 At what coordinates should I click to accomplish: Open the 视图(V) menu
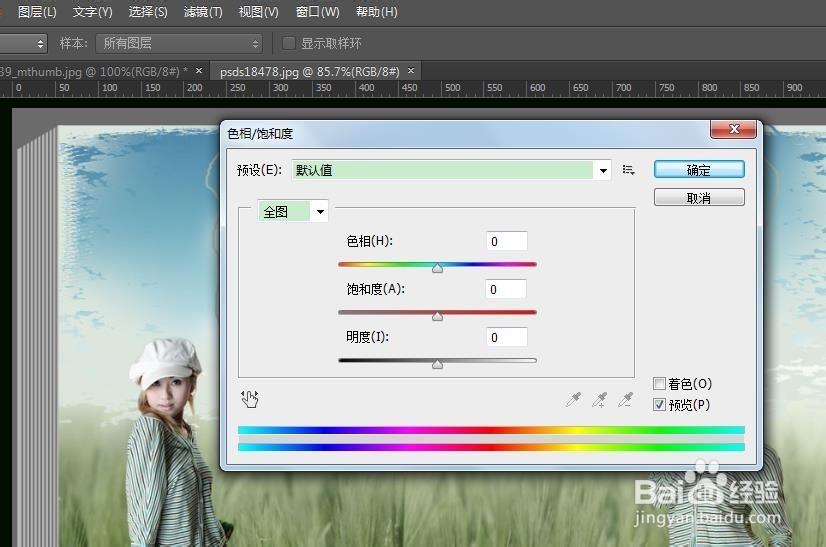pyautogui.click(x=258, y=12)
